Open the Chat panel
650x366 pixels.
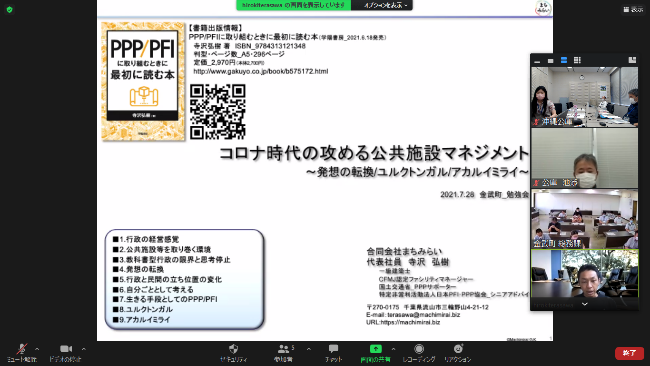(x=333, y=353)
